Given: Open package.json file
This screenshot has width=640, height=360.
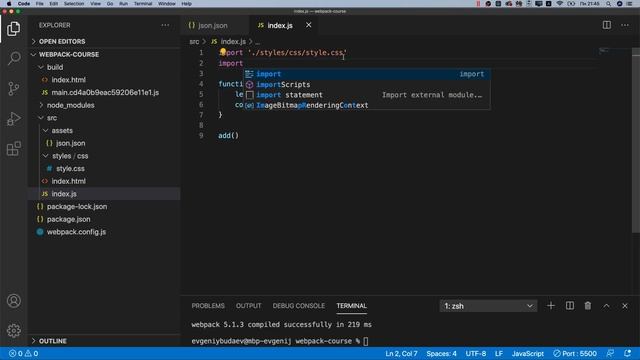Looking at the screenshot, I should coord(104,219).
